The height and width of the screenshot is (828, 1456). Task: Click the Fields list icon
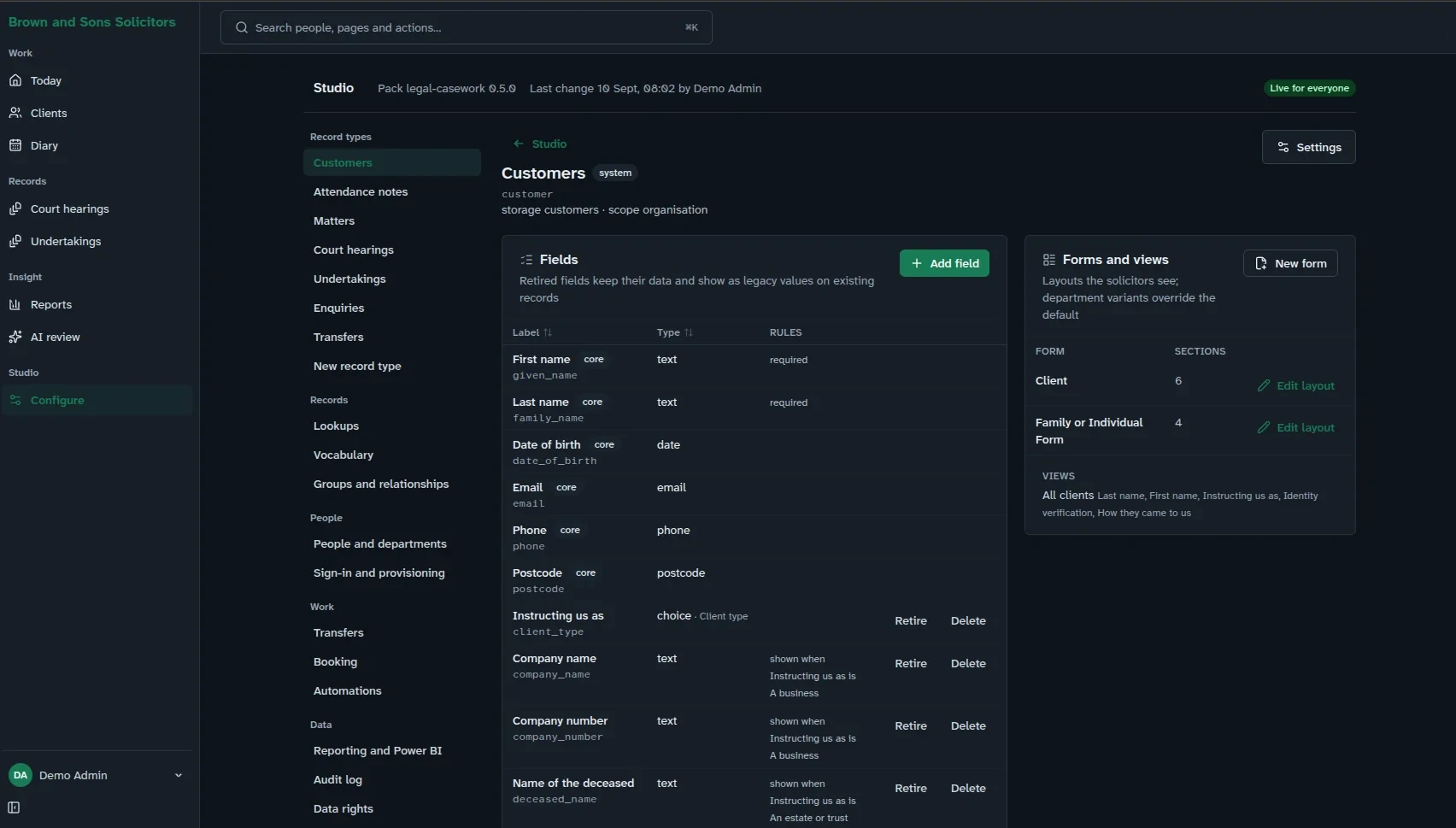tap(526, 260)
